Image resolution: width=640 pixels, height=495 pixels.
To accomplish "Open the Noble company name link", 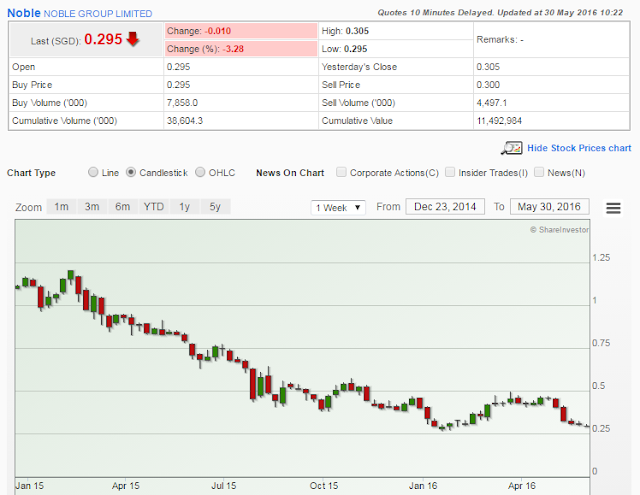I will click(x=24, y=13).
